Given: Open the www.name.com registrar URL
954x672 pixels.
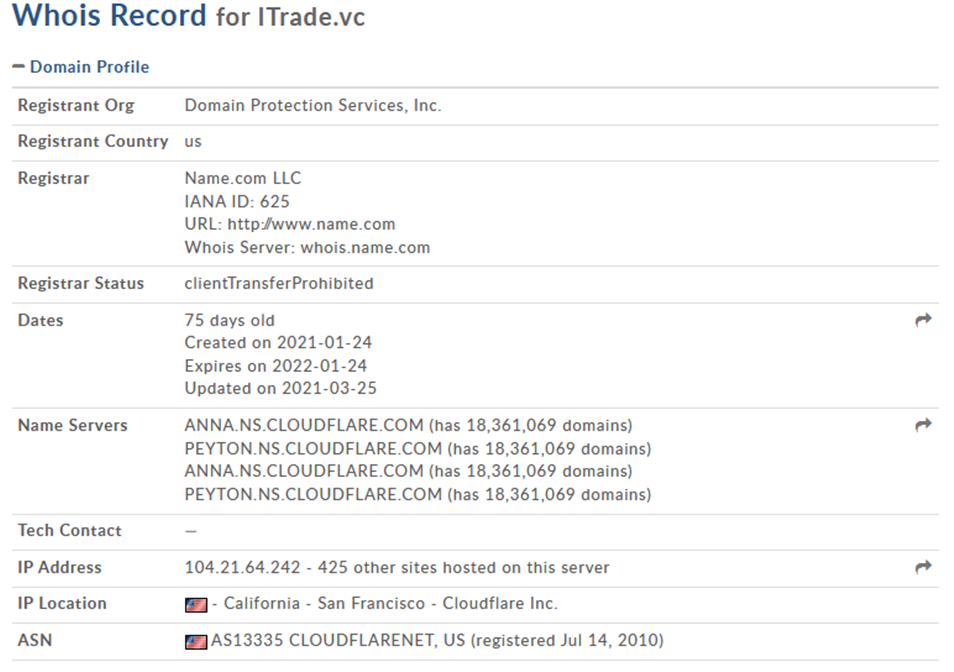Looking at the screenshot, I should (311, 224).
